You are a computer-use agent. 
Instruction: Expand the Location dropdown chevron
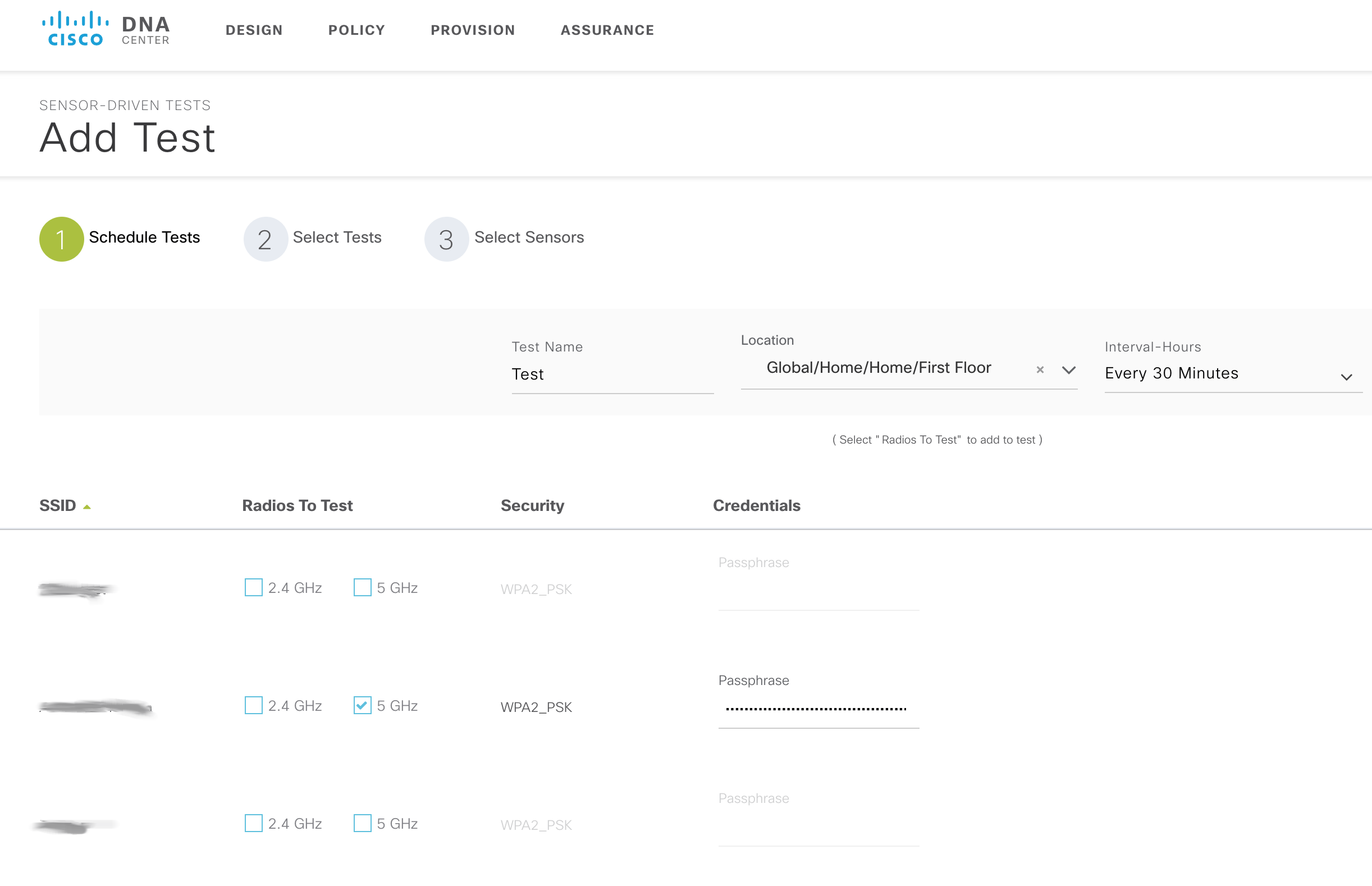(x=1068, y=370)
